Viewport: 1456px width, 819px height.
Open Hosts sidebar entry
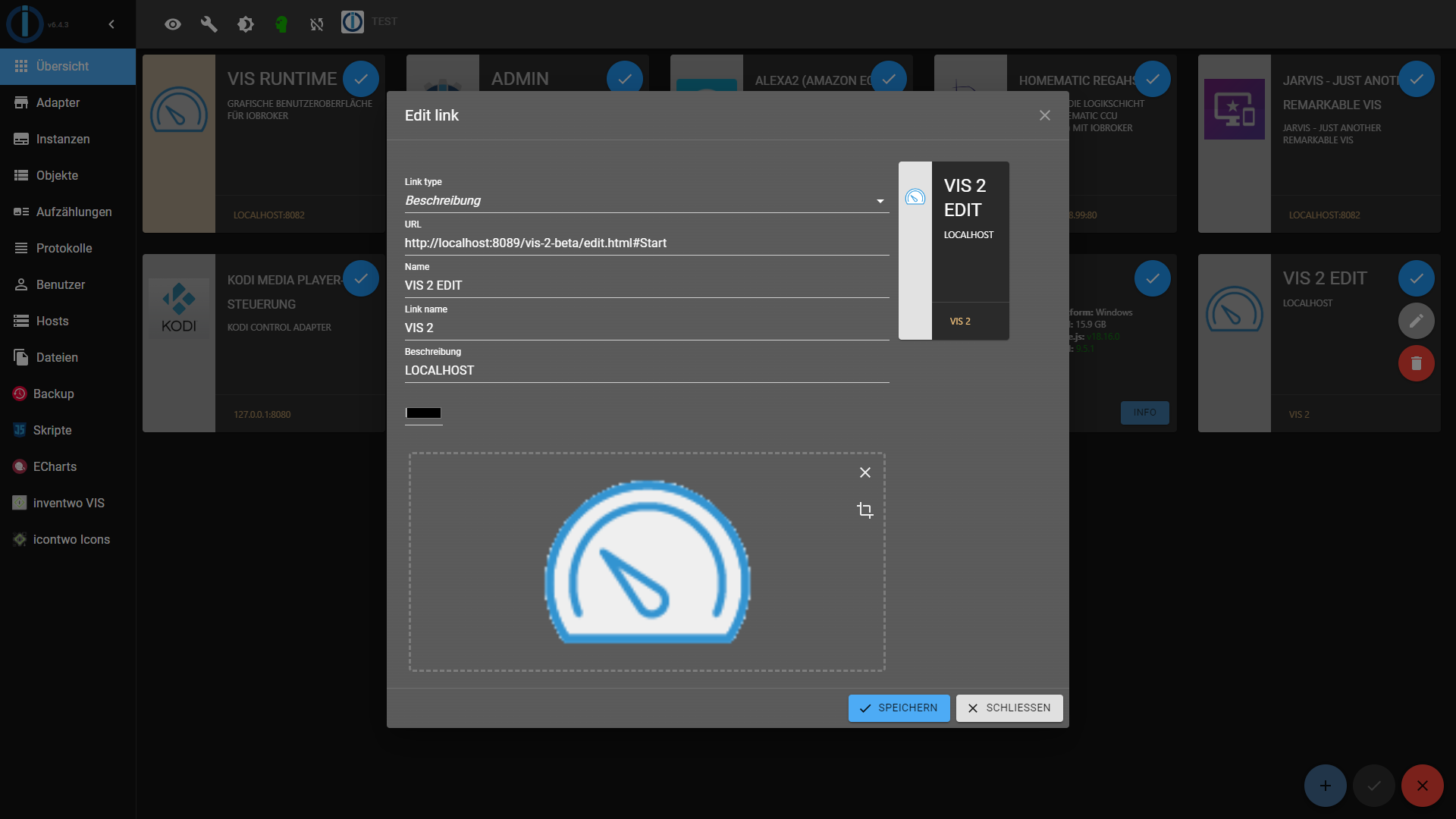click(x=67, y=321)
